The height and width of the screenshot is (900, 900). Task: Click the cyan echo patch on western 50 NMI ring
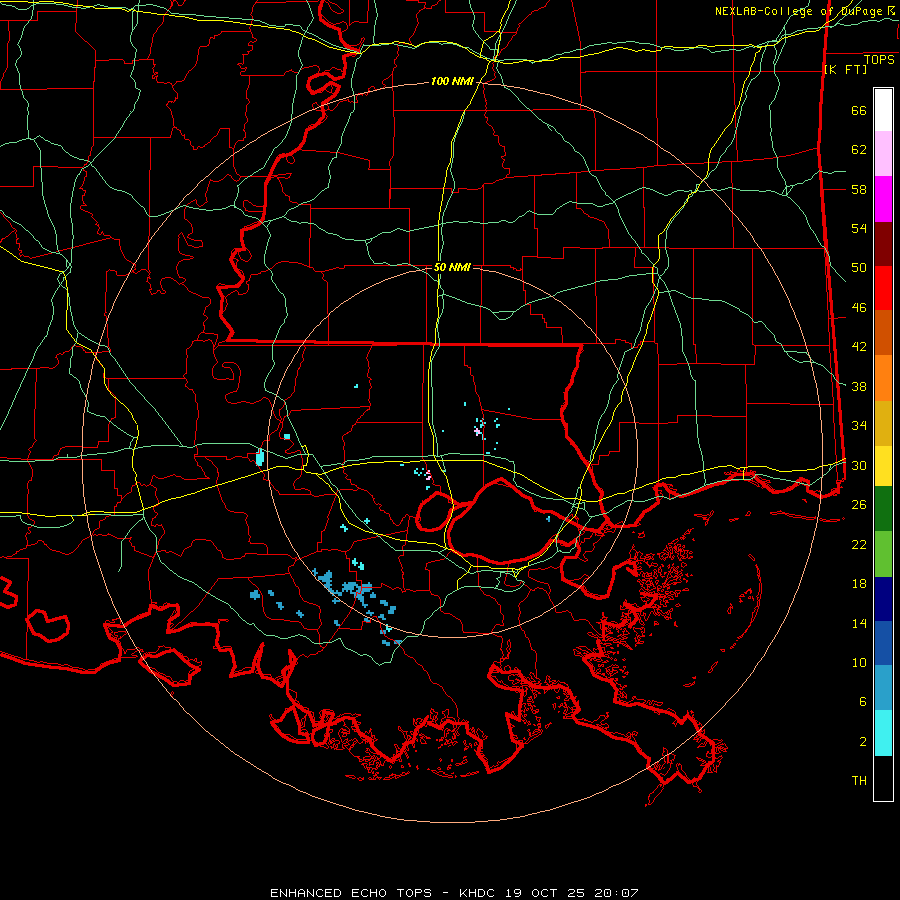coord(259,457)
